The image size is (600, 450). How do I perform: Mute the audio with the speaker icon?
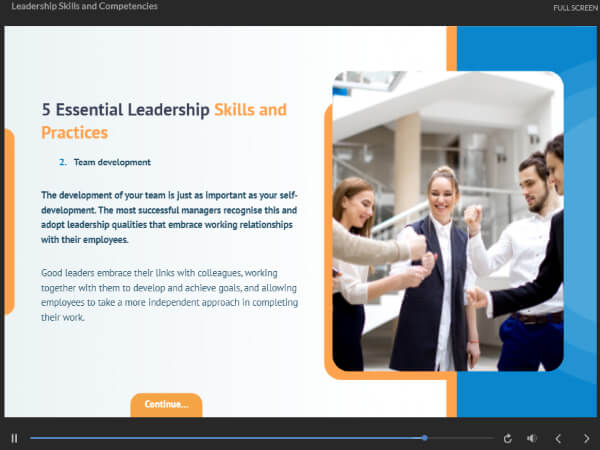coord(532,438)
